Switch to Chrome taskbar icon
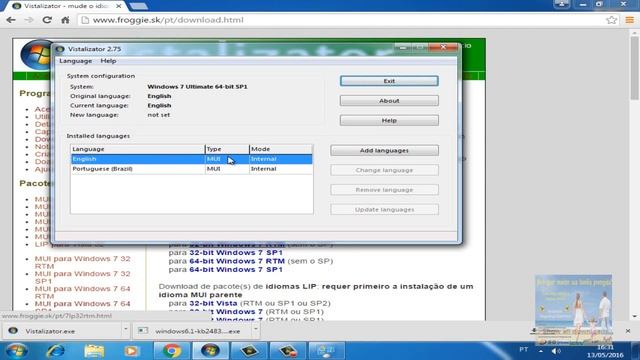The image size is (640, 360). pyautogui.click(x=172, y=351)
